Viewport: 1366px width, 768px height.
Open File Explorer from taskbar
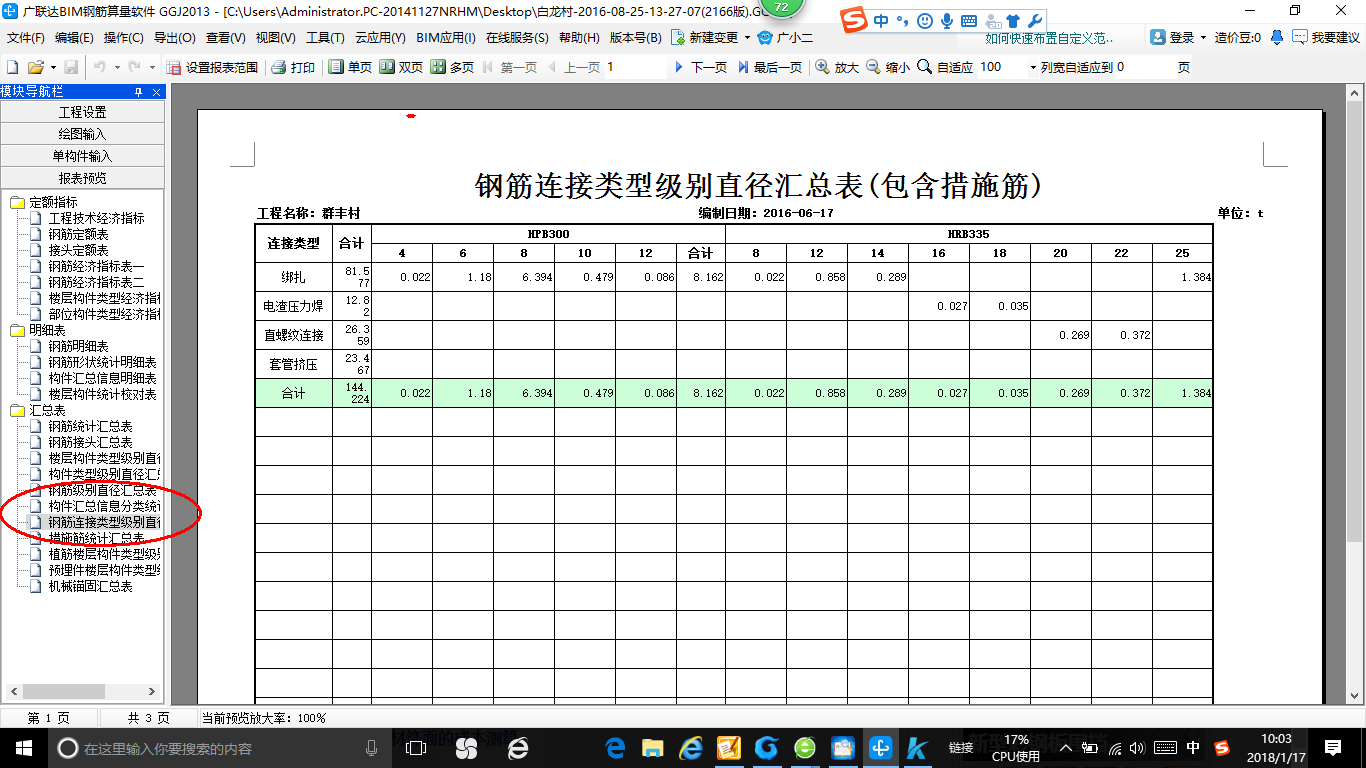click(653, 747)
